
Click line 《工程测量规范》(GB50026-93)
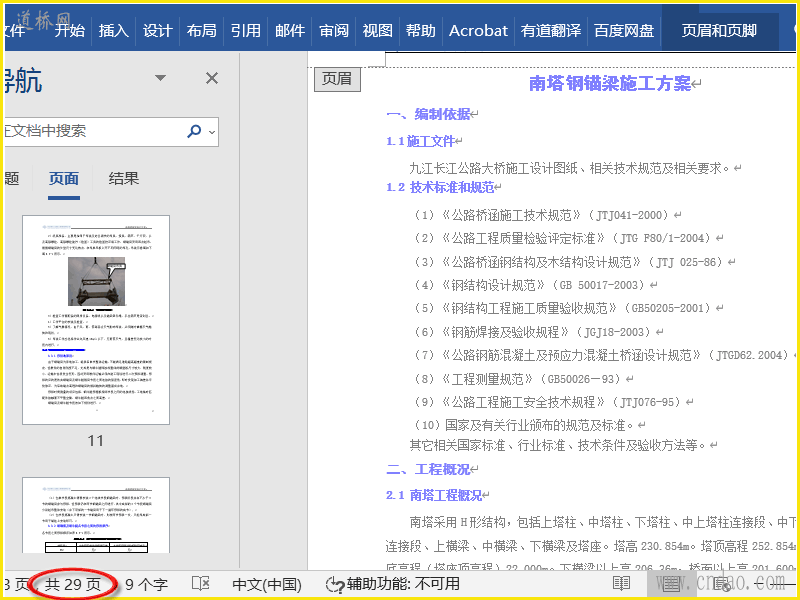click(x=519, y=379)
